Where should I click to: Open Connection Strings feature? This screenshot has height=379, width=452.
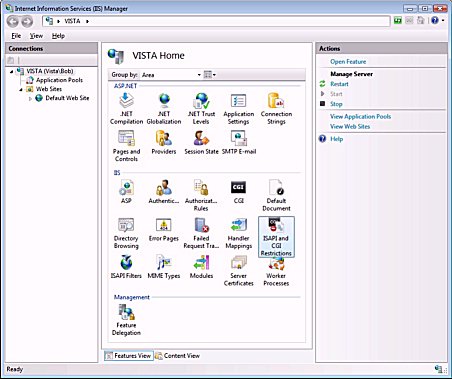(276, 108)
